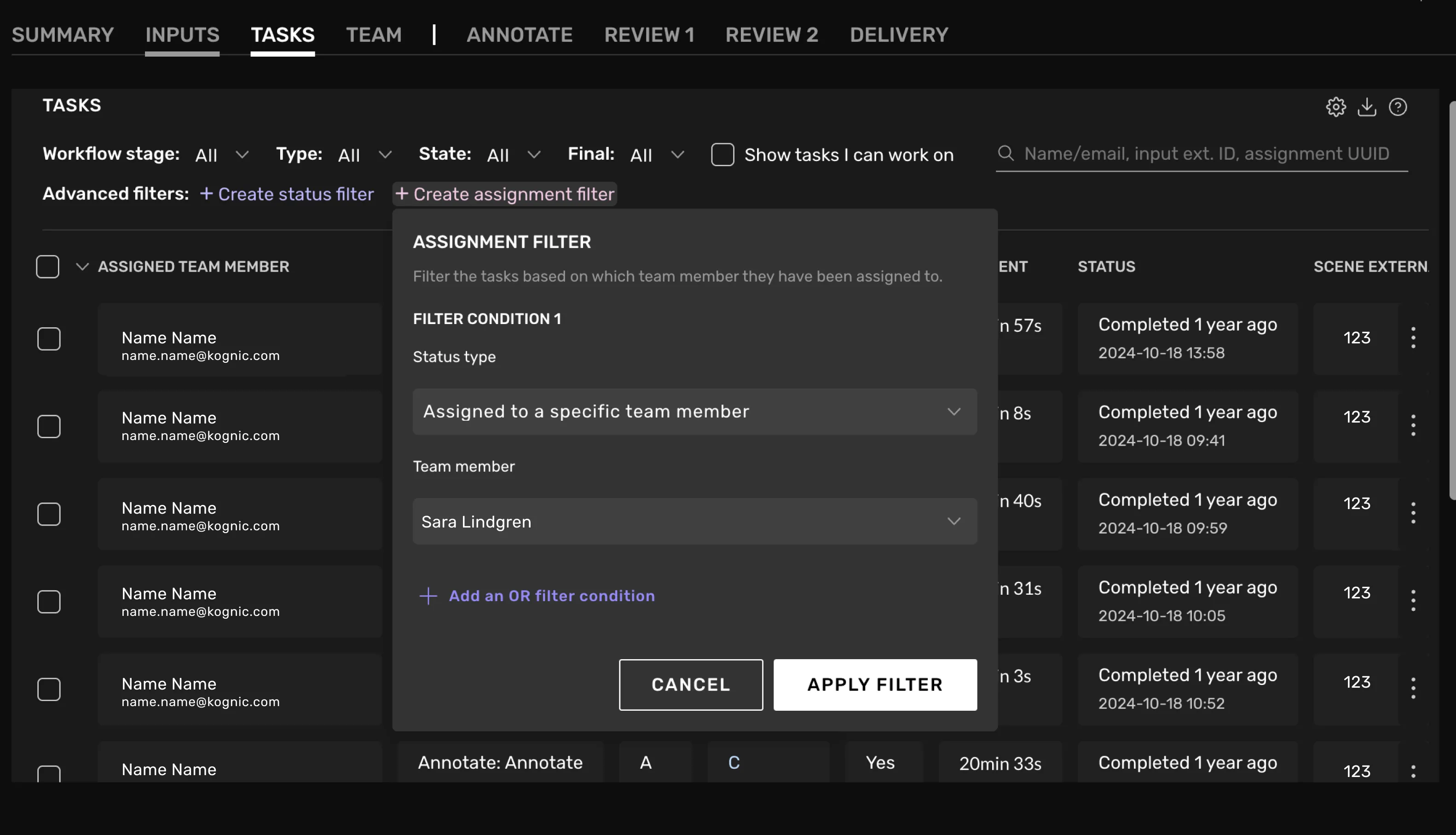Open the Workflow stage dropdown

(222, 155)
